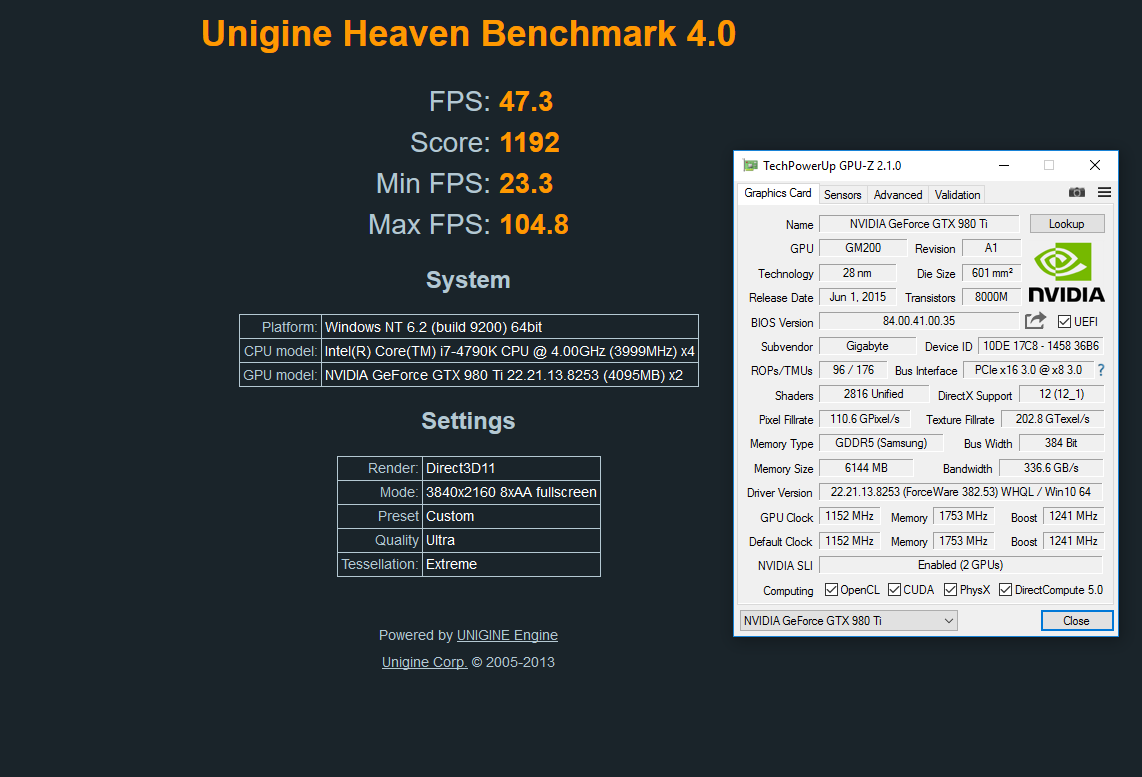Click the ROPs/TMUs field 96 / 176
Screen dimensions: 1142x777
coord(853,370)
